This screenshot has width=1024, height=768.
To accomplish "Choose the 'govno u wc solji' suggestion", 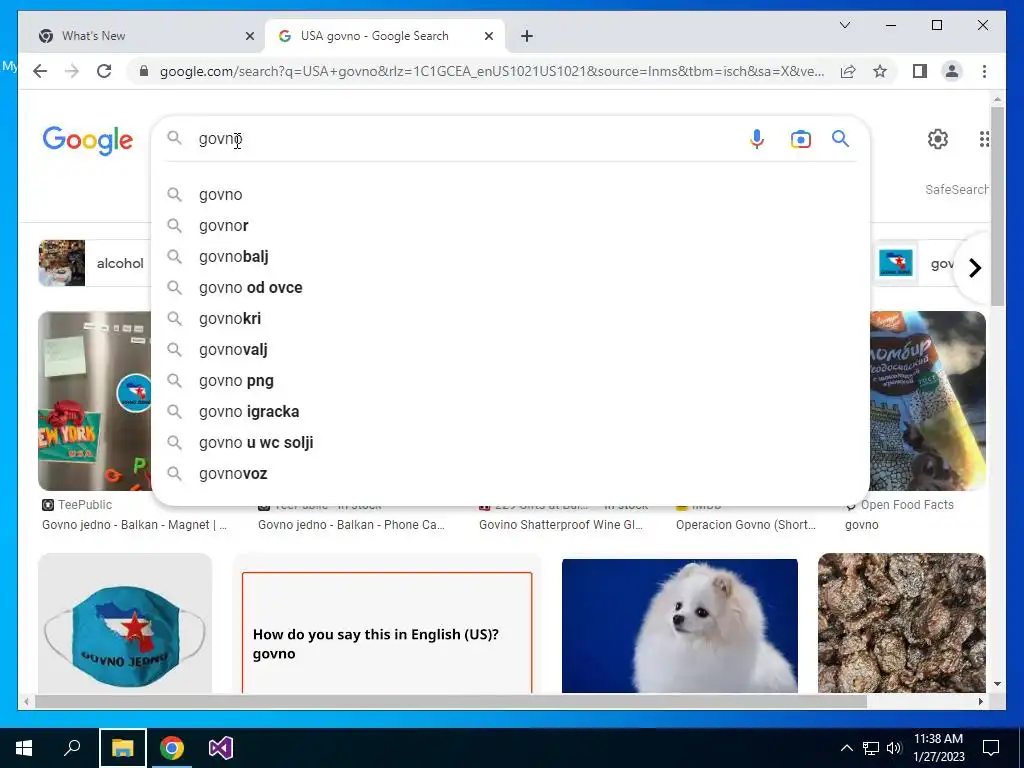I will point(510,443).
